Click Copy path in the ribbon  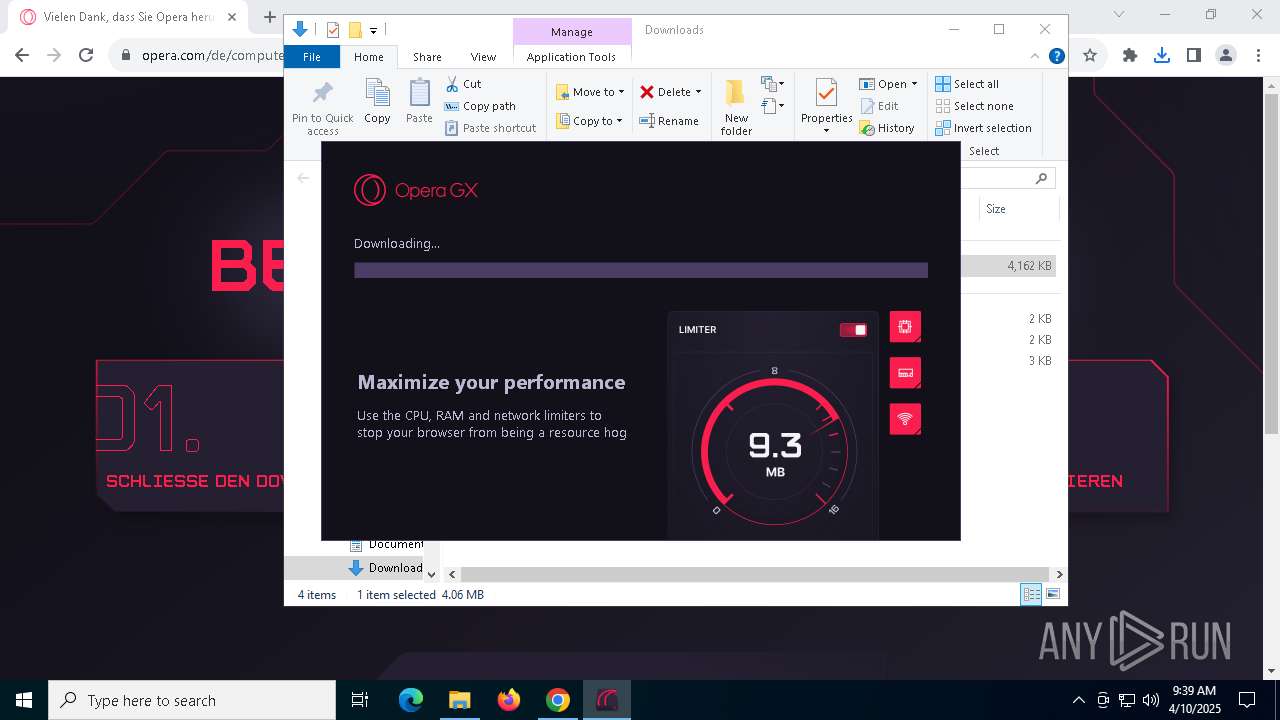[480, 106]
